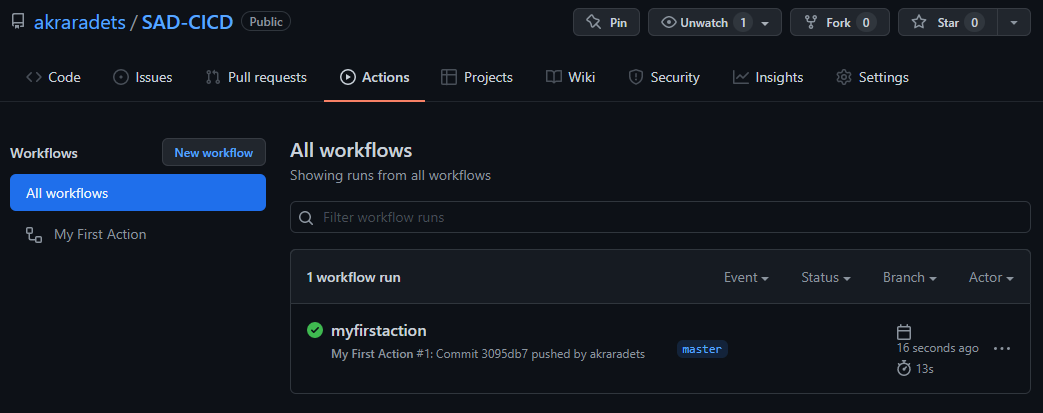Click the repository icon beside akraradets
Image resolution: width=1043 pixels, height=413 pixels.
pyautogui.click(x=18, y=22)
